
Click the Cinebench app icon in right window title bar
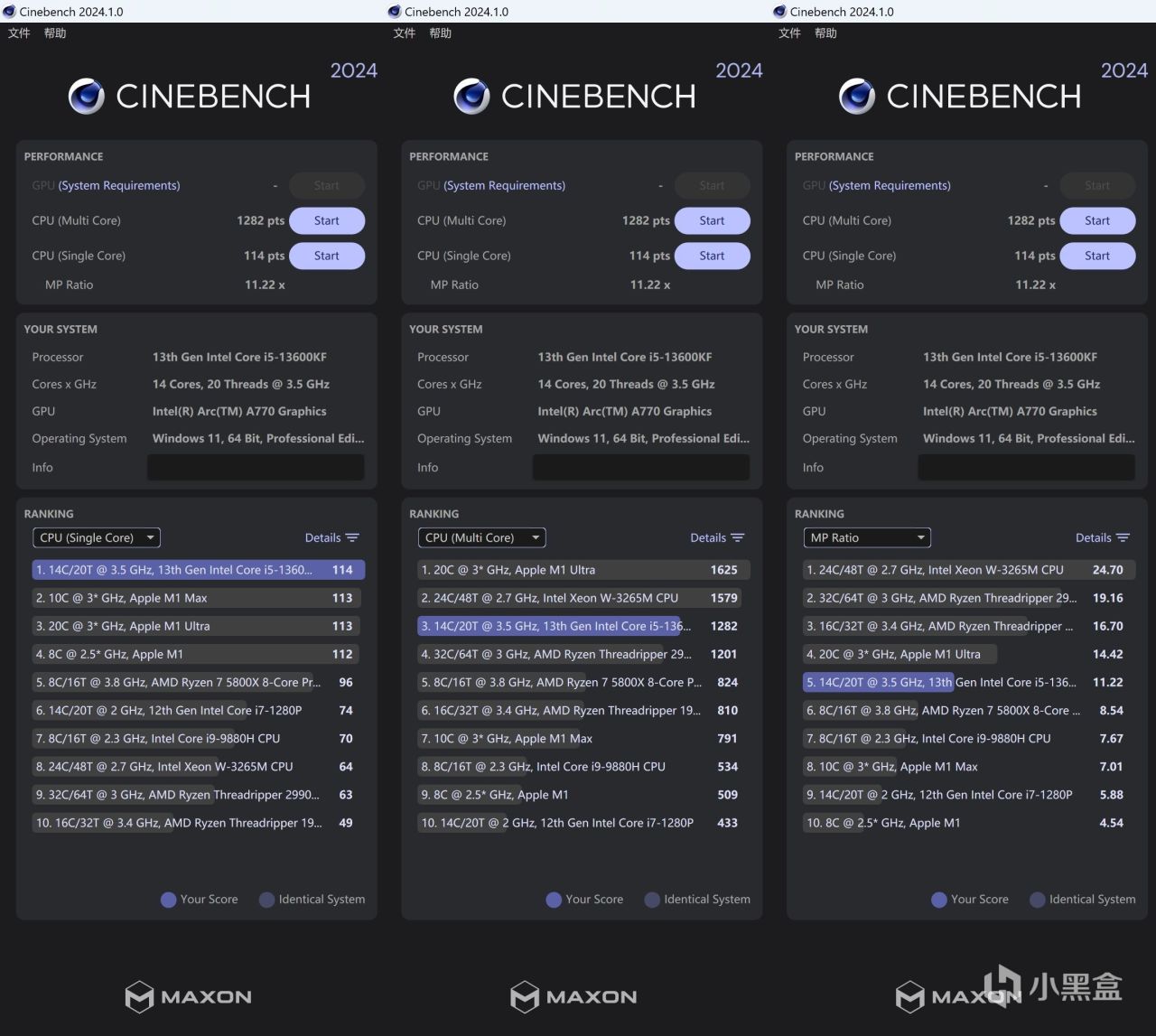pos(779,12)
